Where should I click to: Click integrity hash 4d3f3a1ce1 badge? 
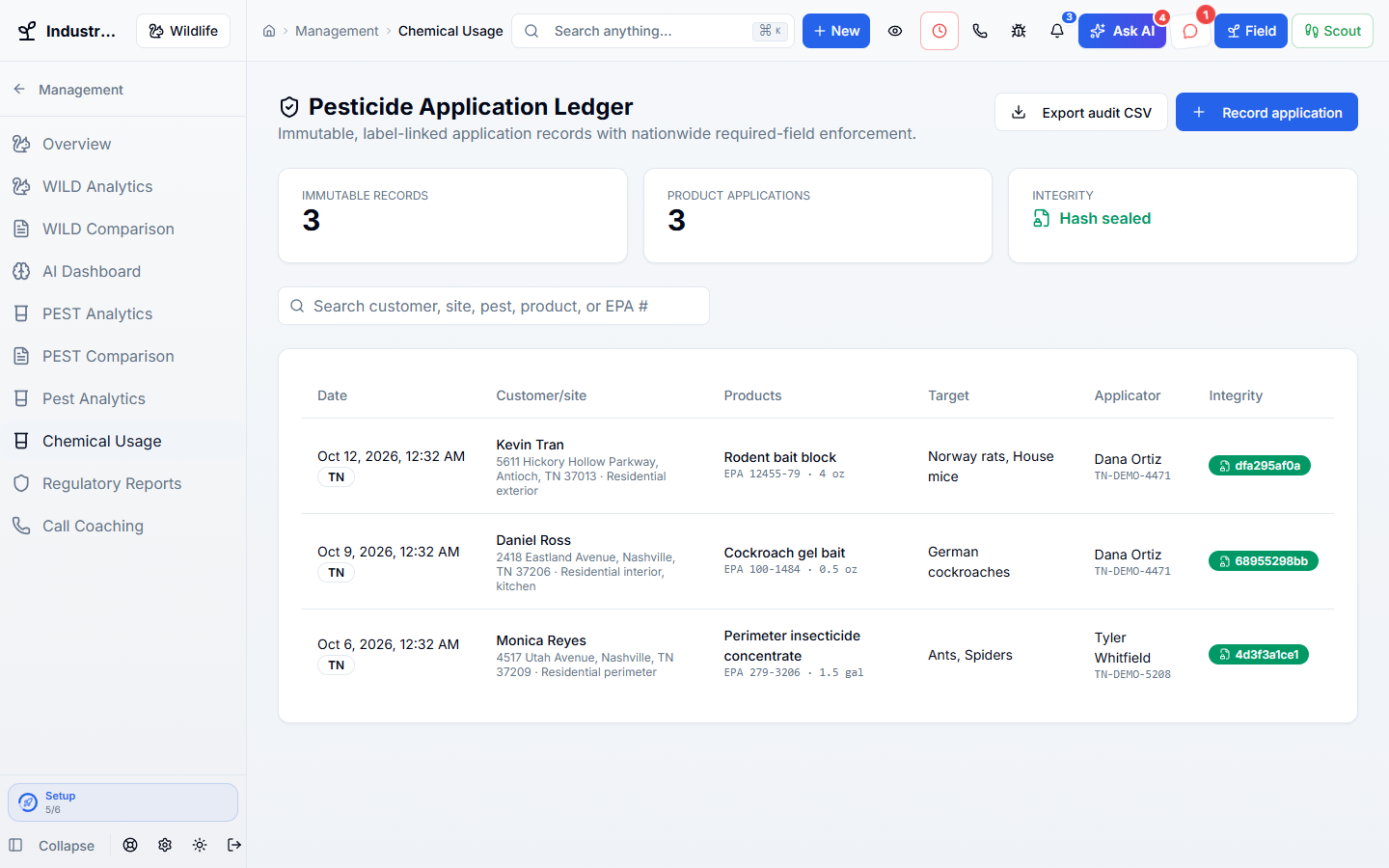click(x=1259, y=655)
